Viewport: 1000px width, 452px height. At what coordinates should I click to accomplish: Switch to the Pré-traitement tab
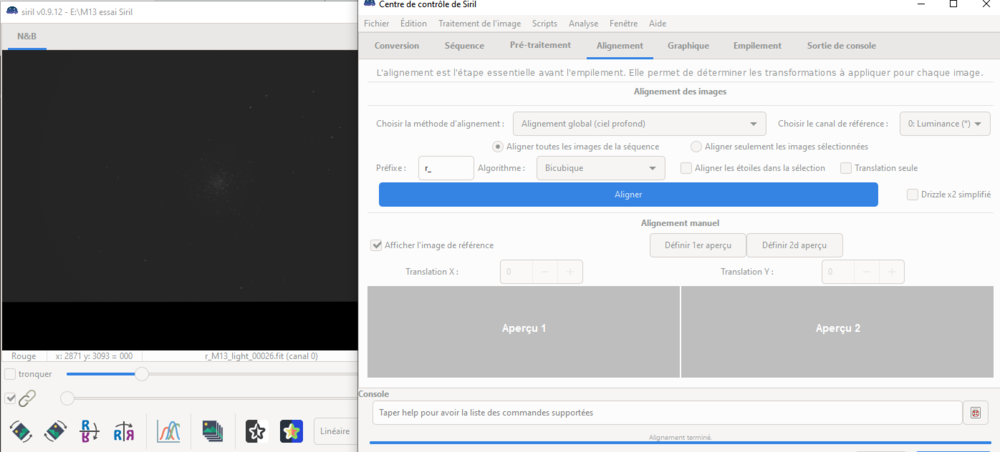coord(540,45)
